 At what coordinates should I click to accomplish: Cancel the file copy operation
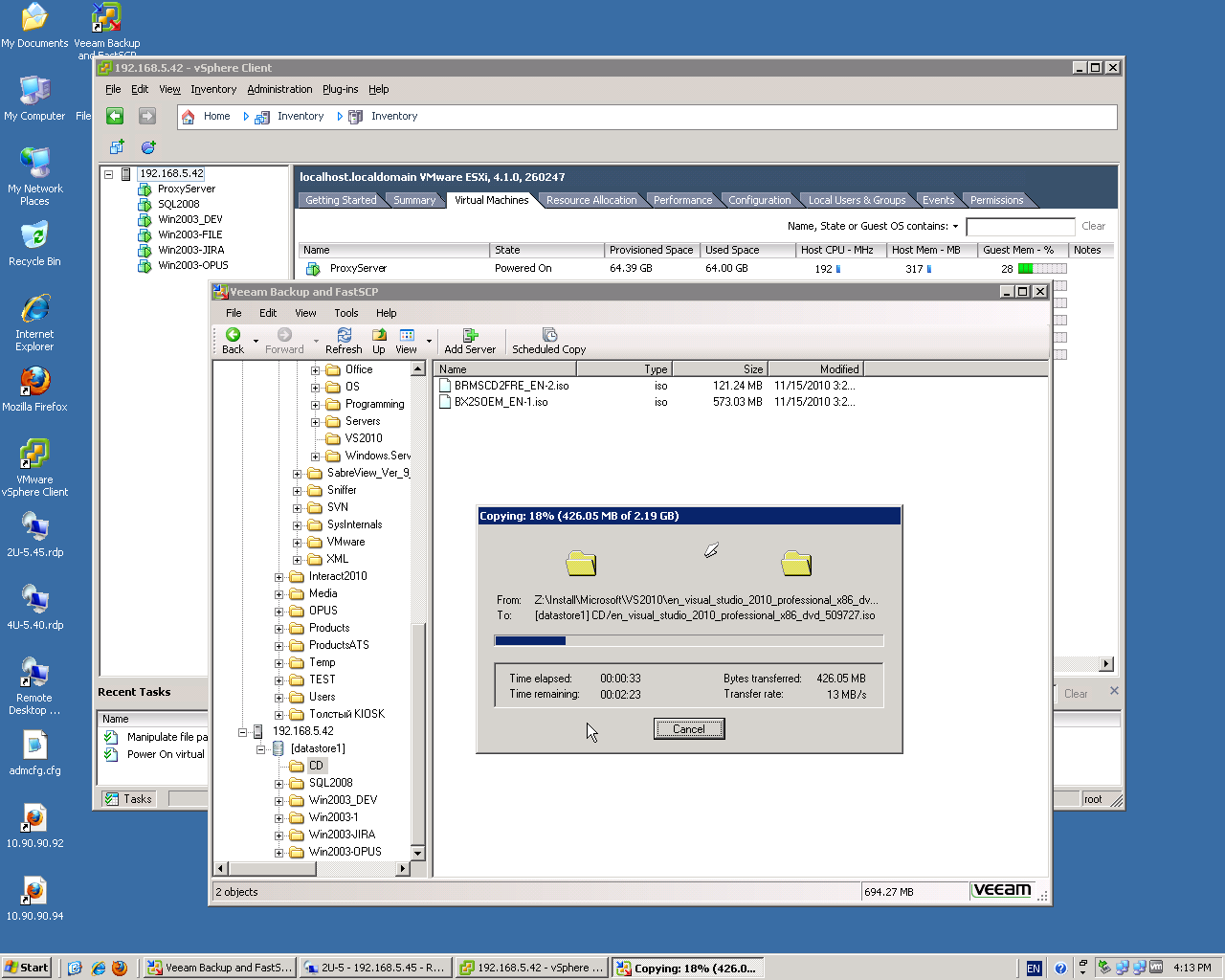[689, 729]
